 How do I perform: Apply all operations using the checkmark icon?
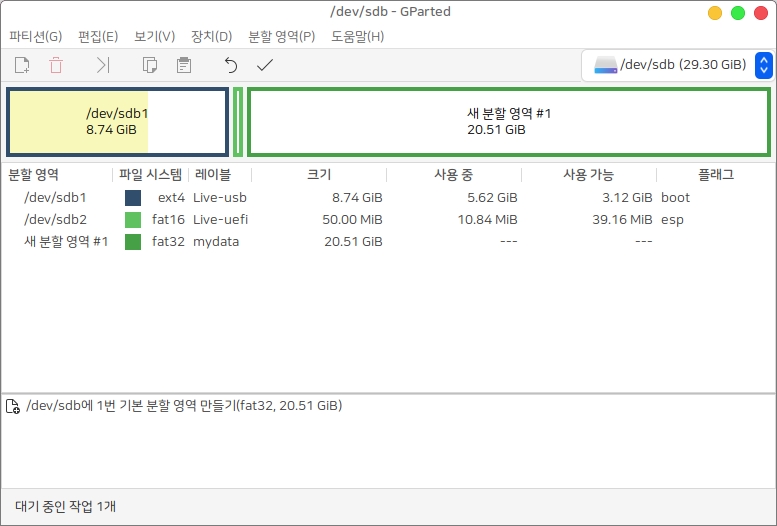pos(265,66)
